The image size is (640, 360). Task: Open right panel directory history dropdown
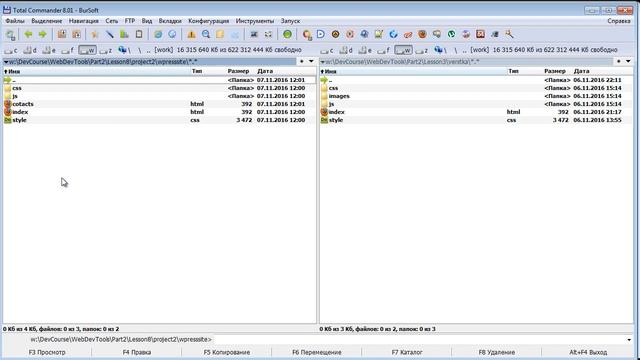[628, 61]
